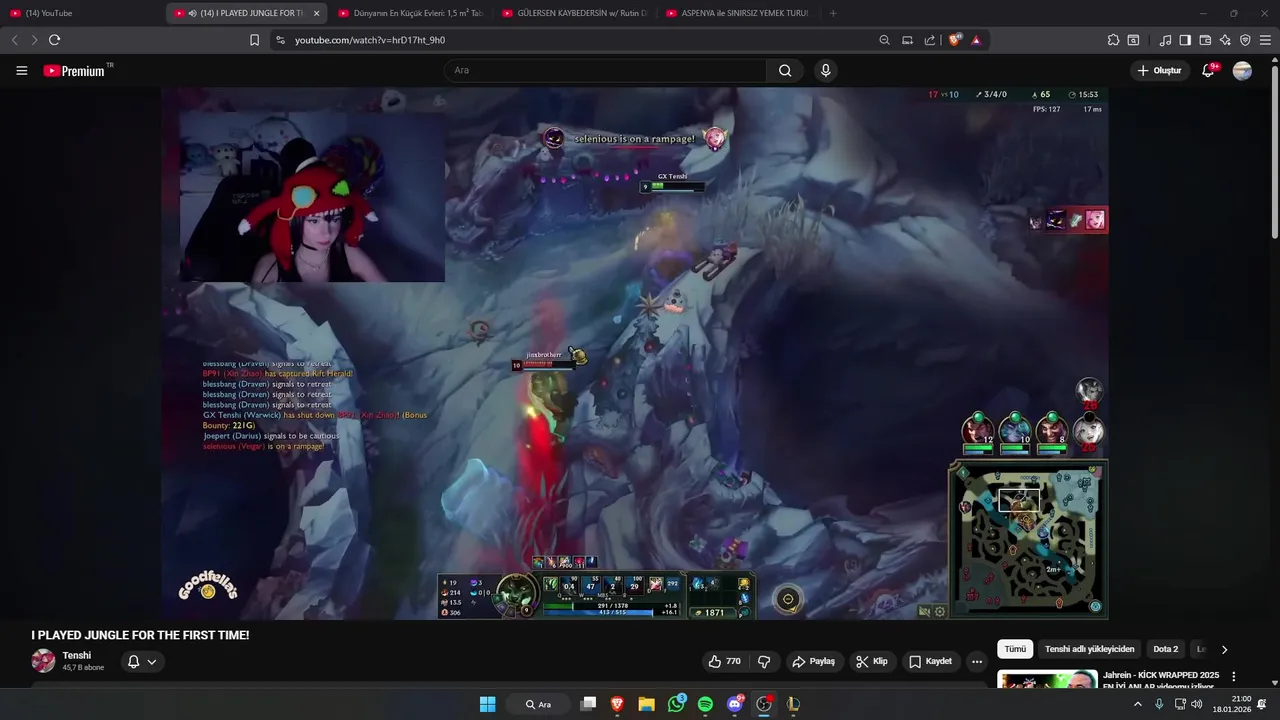Viewport: 1280px width, 720px height.
Task: Select the Dota 2 filter chip
Action: [1166, 649]
